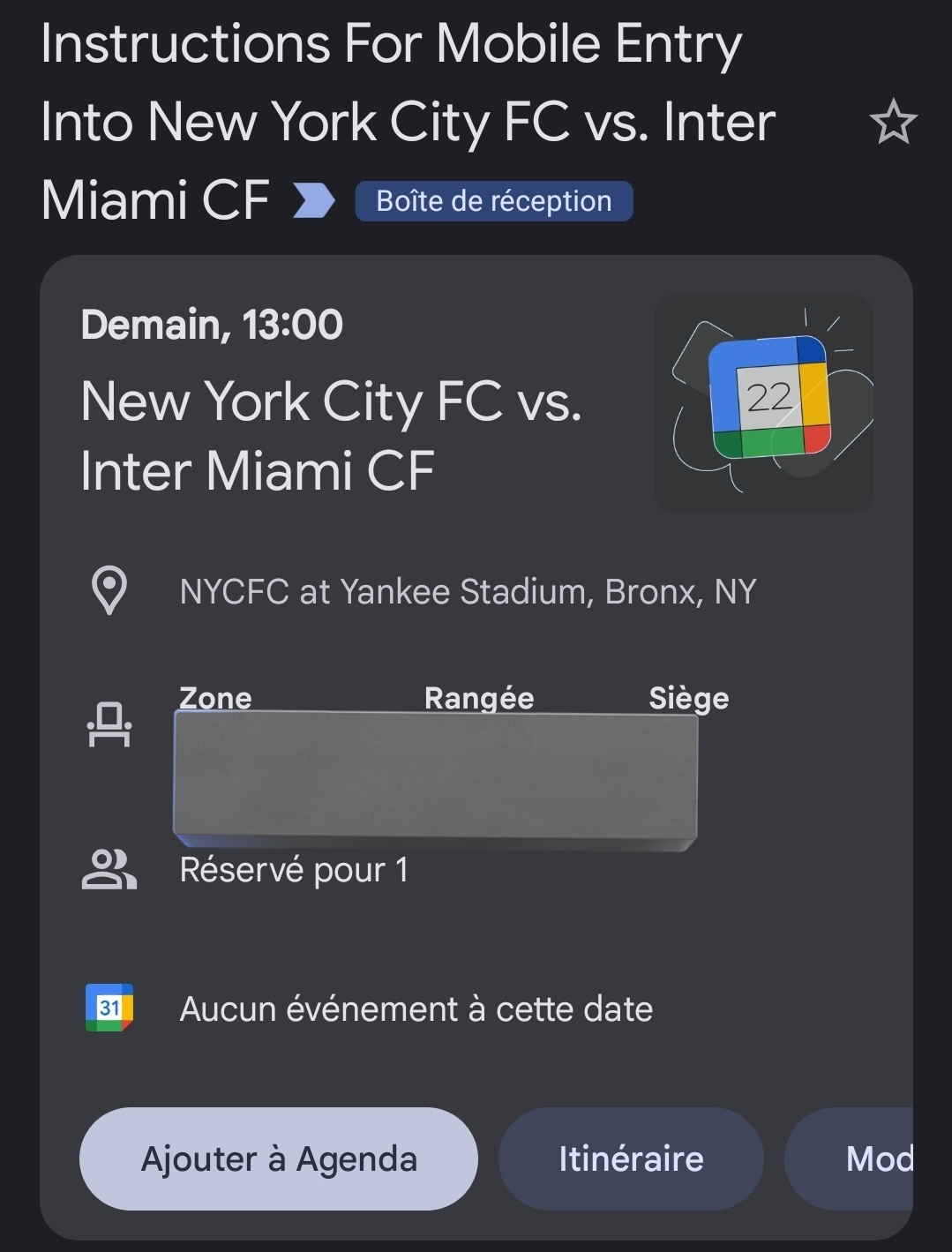Tap the calendar illustration showing 22
The image size is (952, 1252).
pos(764,403)
